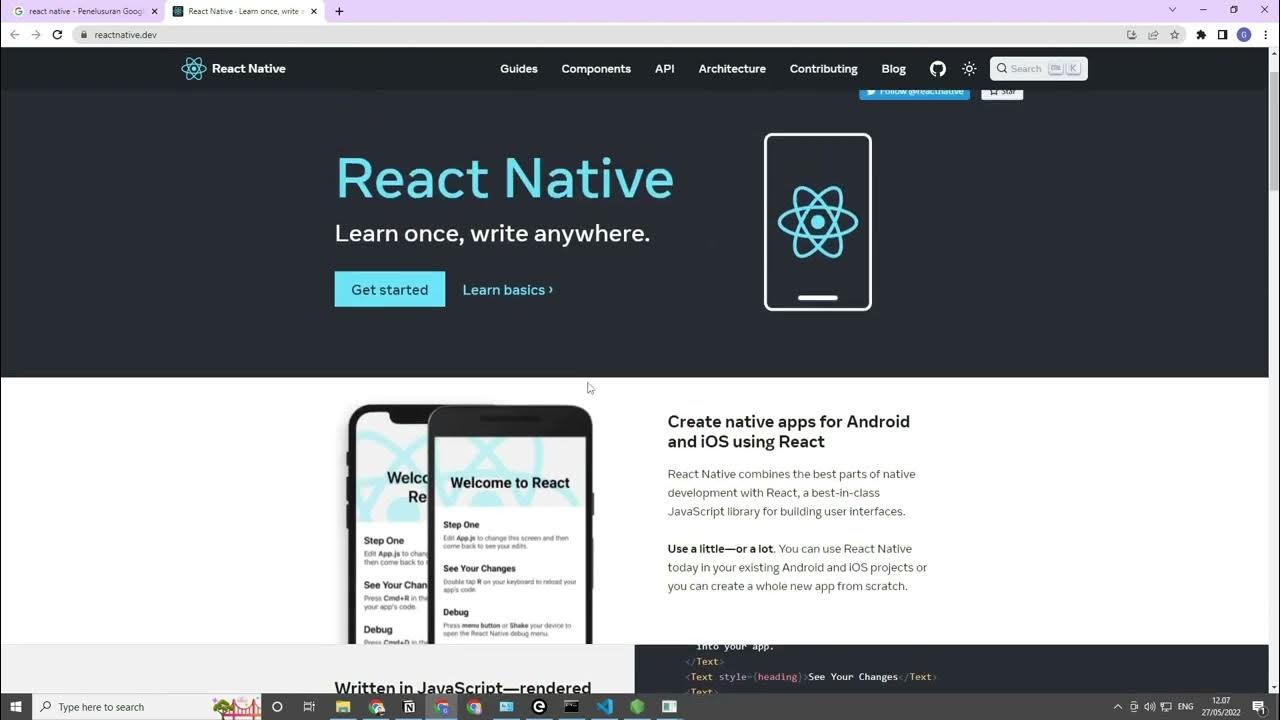Open Notion from the taskbar
The width and height of the screenshot is (1280, 720).
[x=409, y=707]
